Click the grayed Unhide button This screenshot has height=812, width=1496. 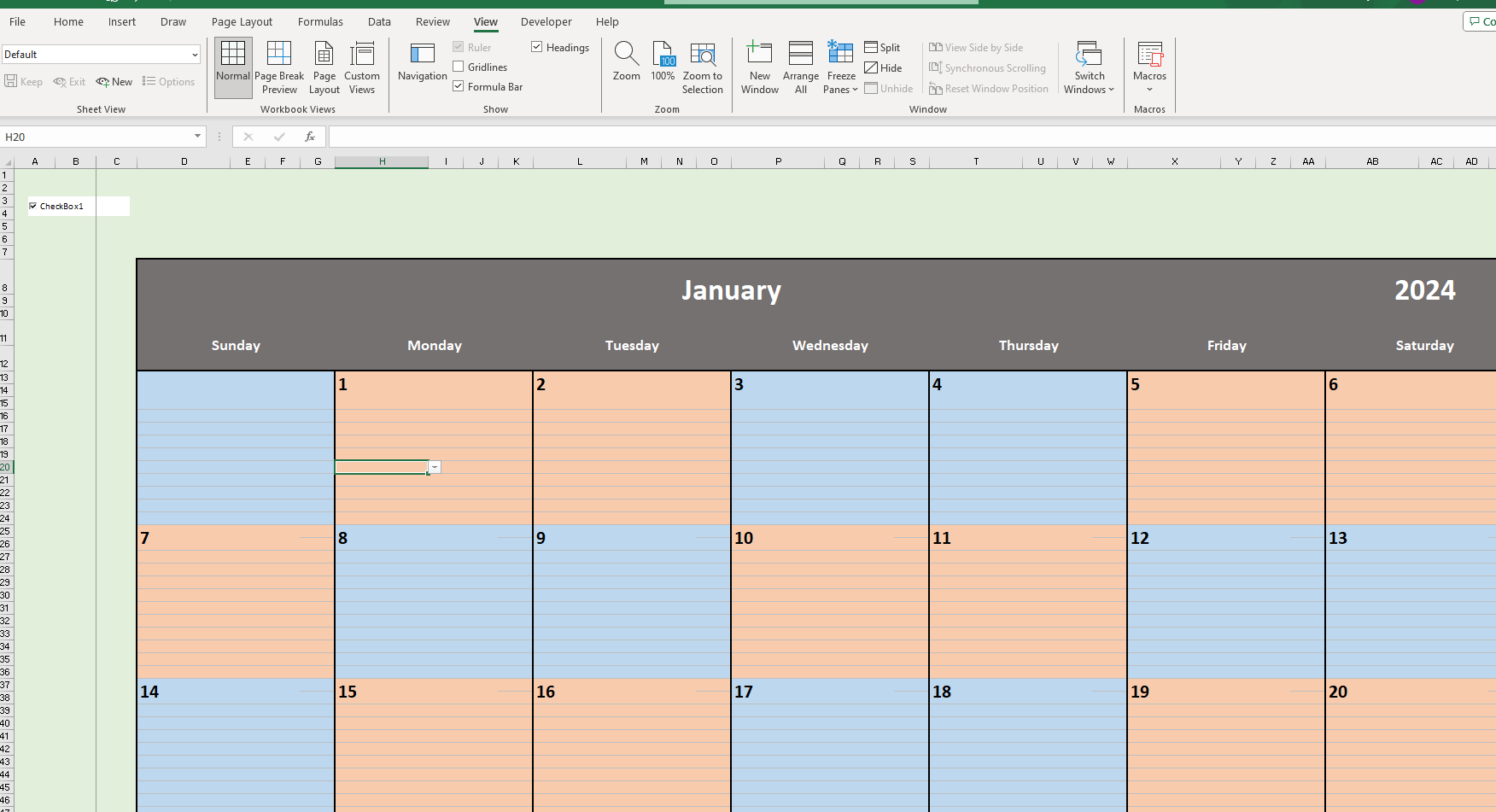point(889,89)
